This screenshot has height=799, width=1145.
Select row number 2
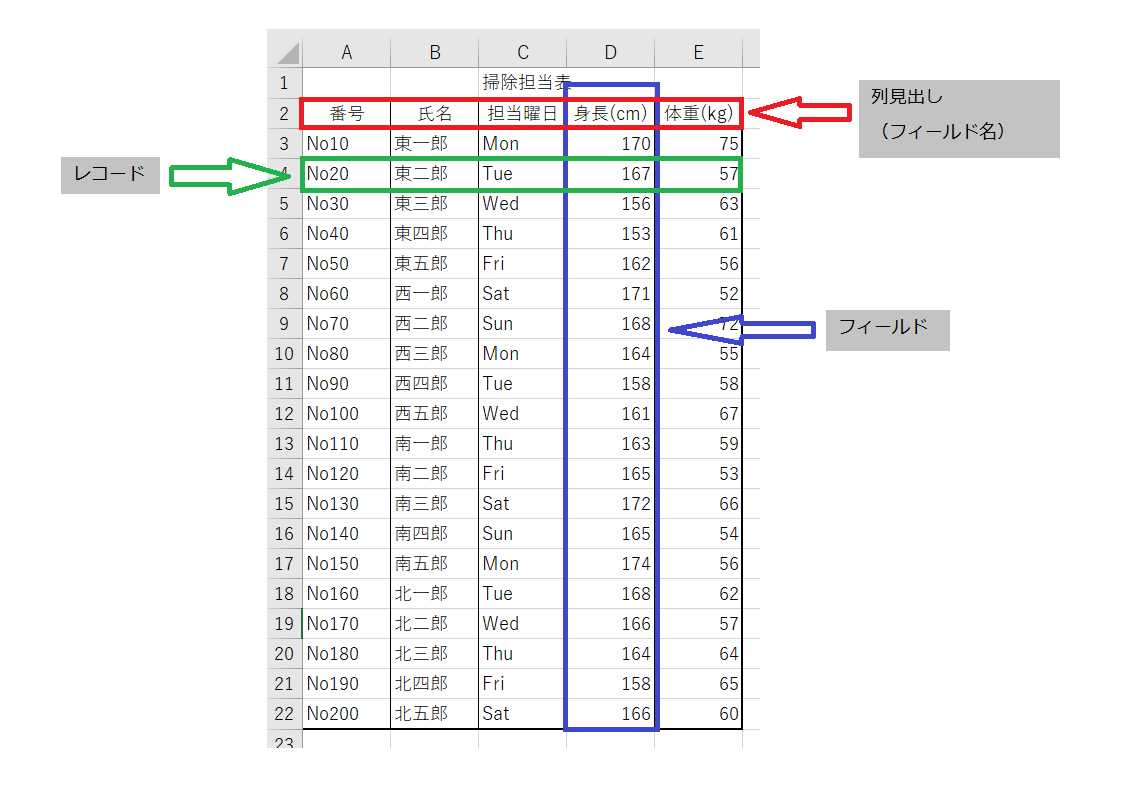point(285,113)
